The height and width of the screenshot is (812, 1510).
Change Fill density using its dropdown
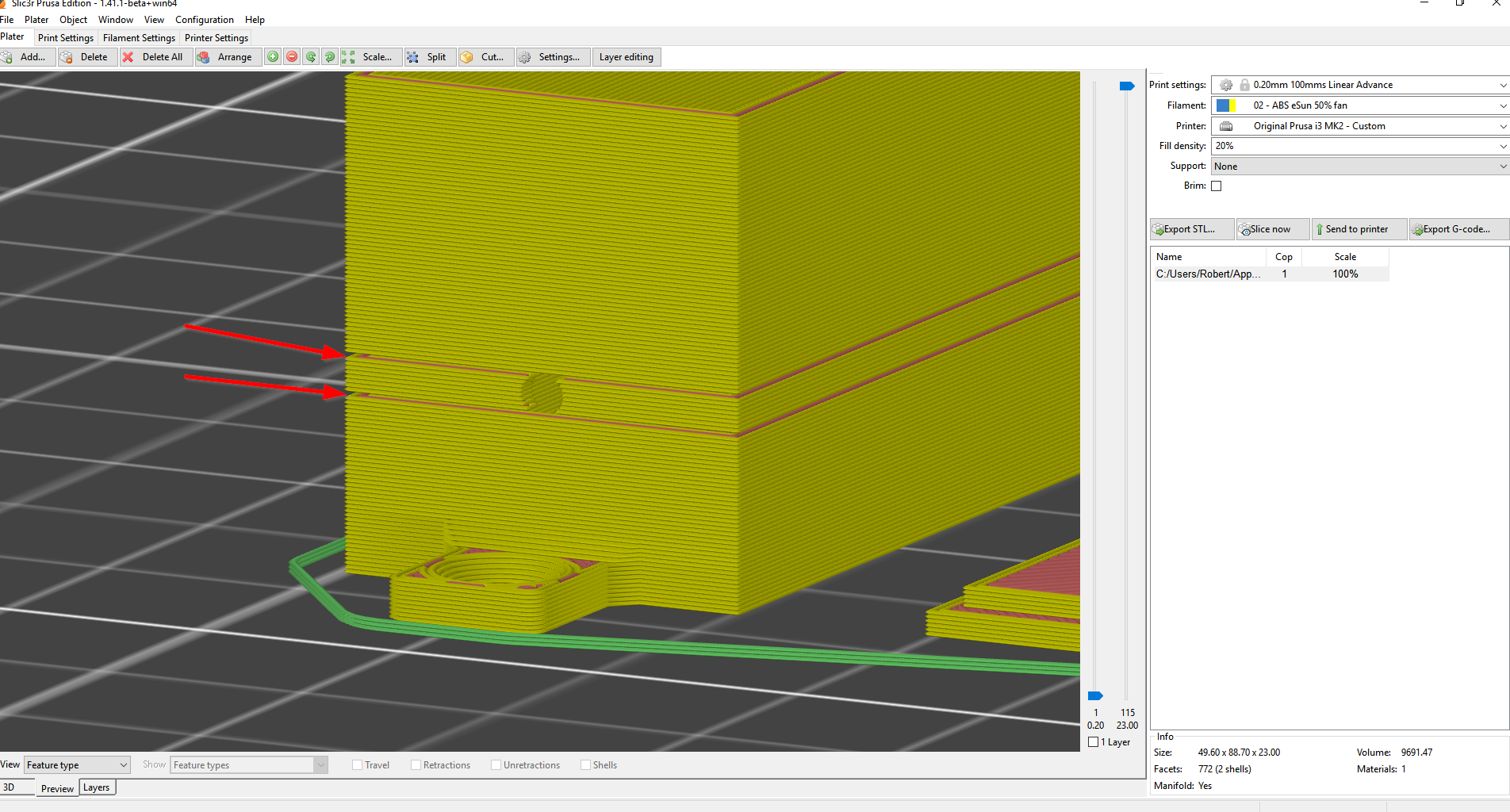[x=1502, y=146]
